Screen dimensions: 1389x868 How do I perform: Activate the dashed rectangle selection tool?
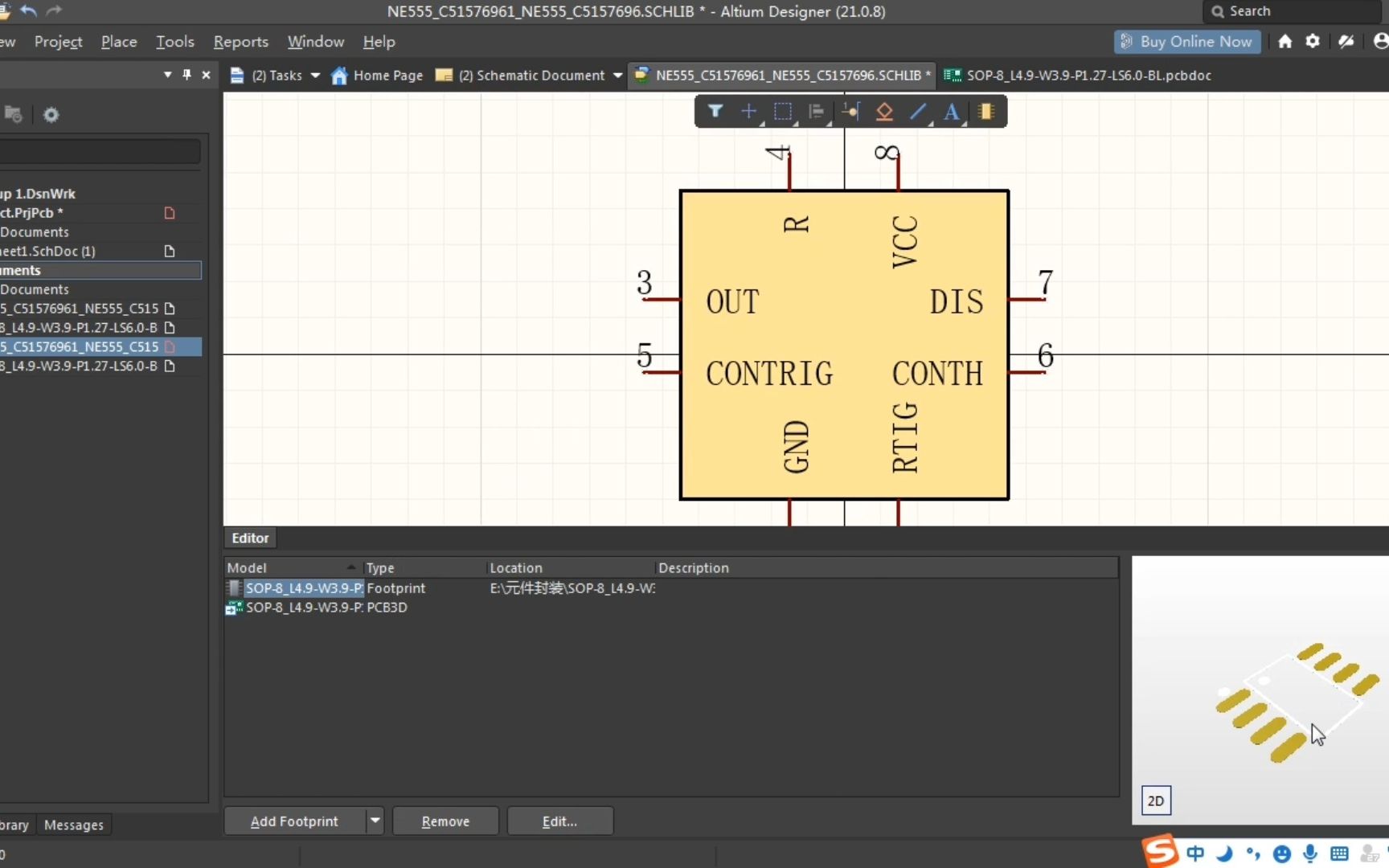click(x=782, y=111)
